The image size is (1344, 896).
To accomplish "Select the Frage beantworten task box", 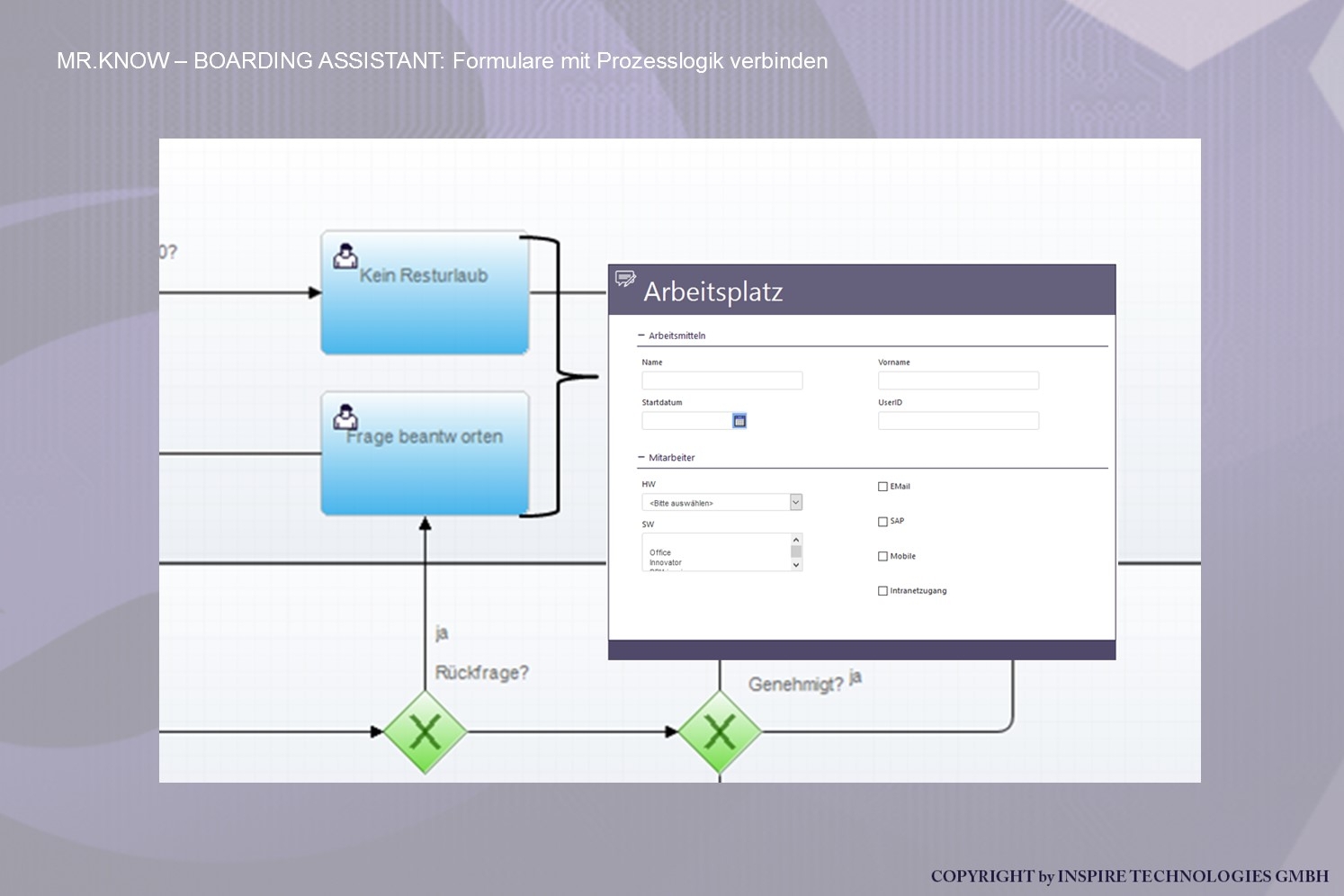I will (x=425, y=453).
